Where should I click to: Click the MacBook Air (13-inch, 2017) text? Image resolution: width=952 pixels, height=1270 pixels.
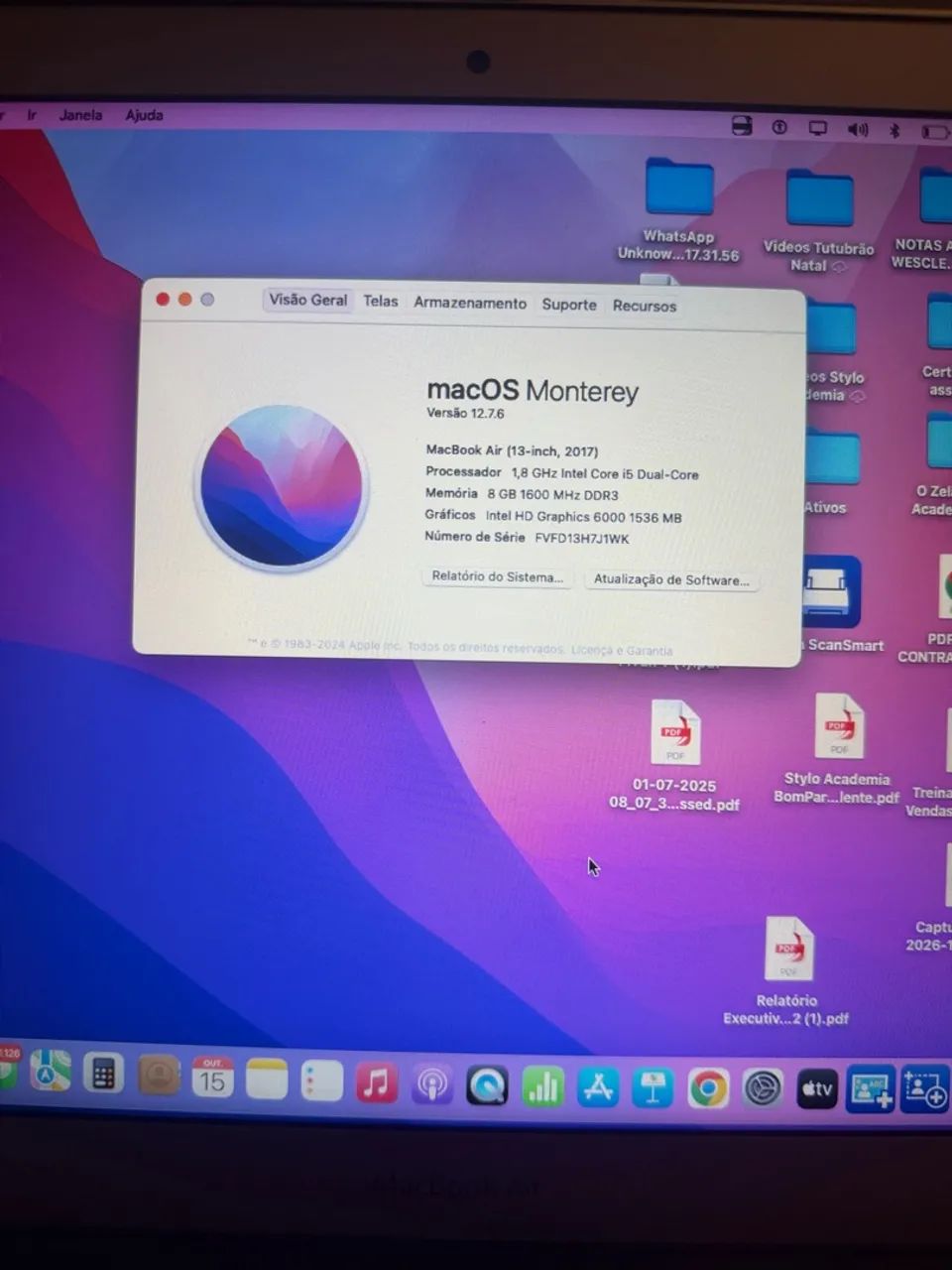coord(512,450)
